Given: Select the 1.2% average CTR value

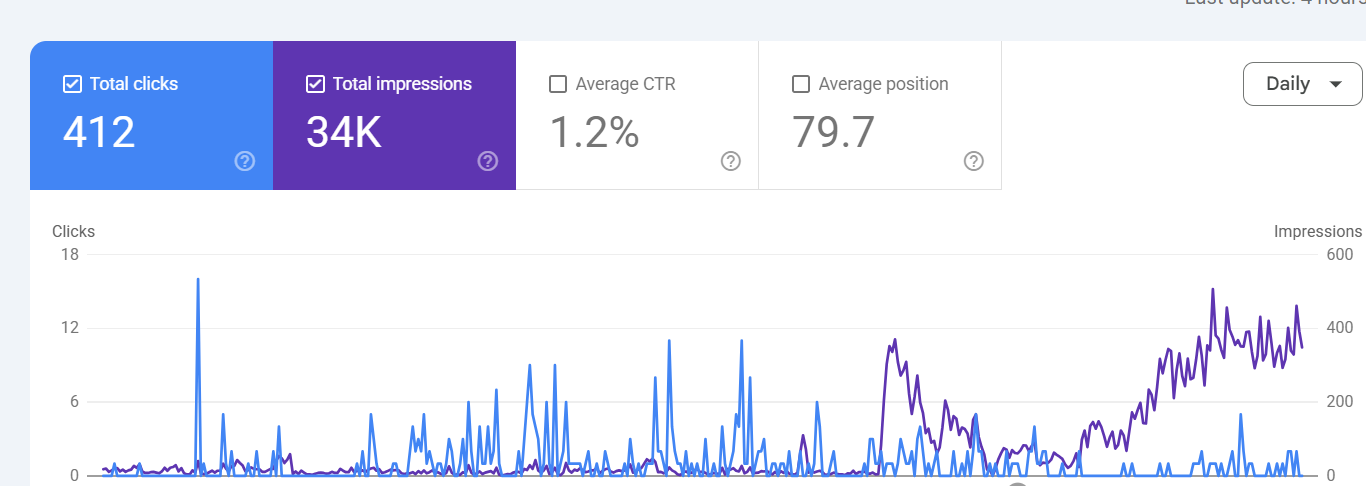Looking at the screenshot, I should point(594,132).
